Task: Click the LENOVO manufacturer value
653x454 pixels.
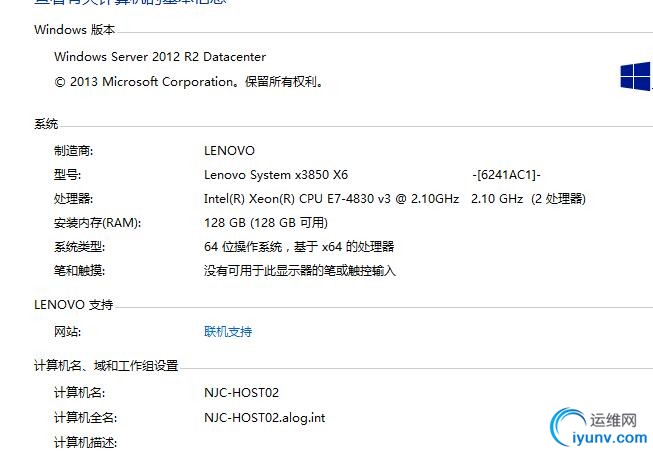Action: click(229, 150)
